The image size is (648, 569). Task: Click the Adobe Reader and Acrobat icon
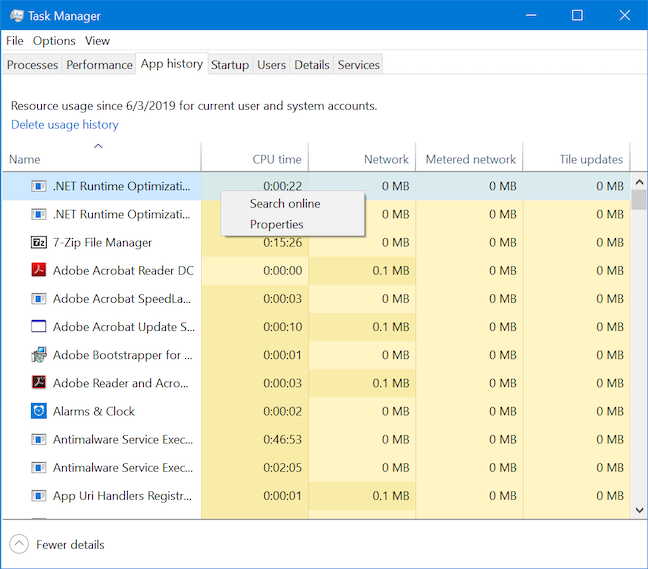(x=38, y=383)
